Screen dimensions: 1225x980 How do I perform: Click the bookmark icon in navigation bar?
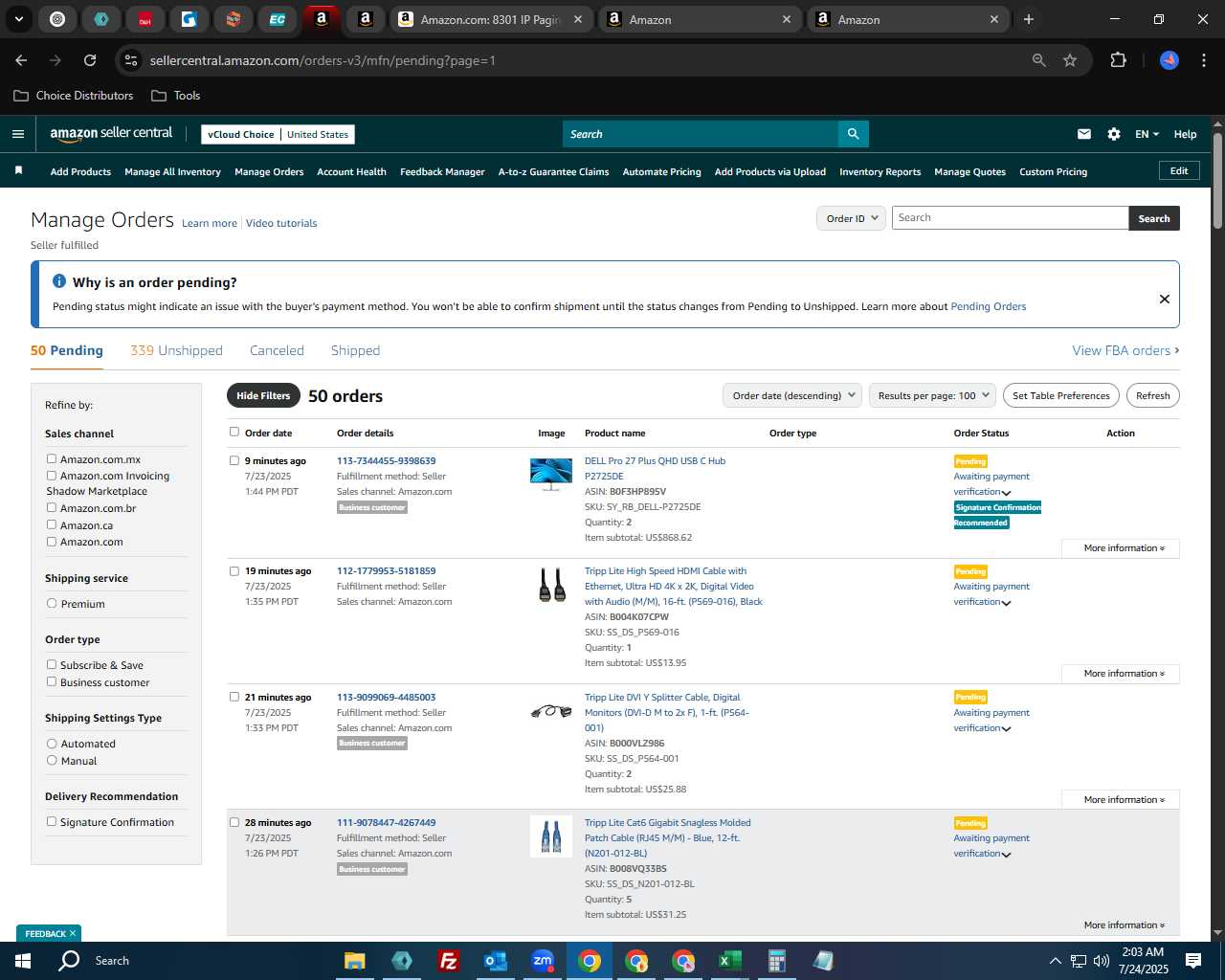[18, 170]
